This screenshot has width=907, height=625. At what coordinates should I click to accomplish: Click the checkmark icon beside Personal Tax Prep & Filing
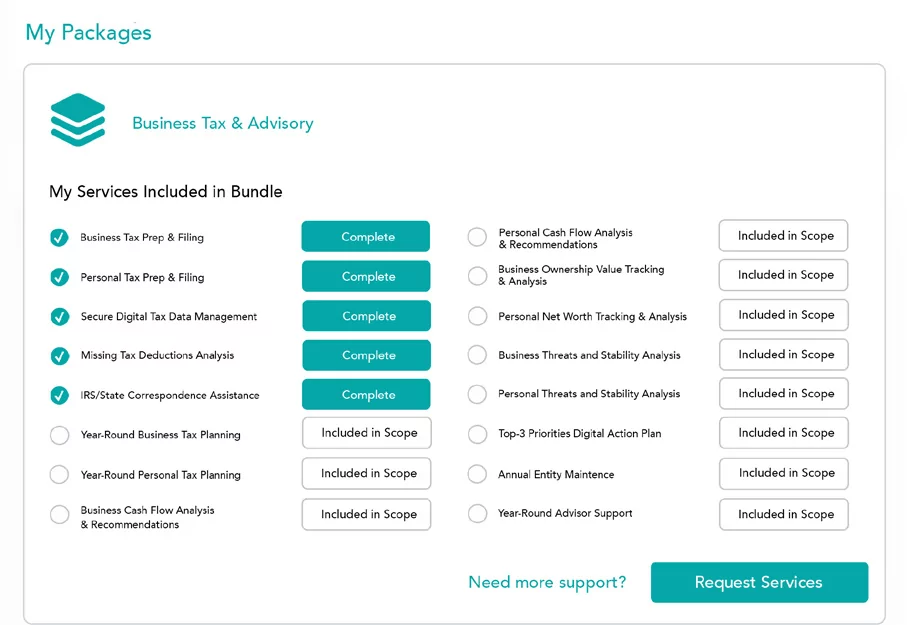59,277
